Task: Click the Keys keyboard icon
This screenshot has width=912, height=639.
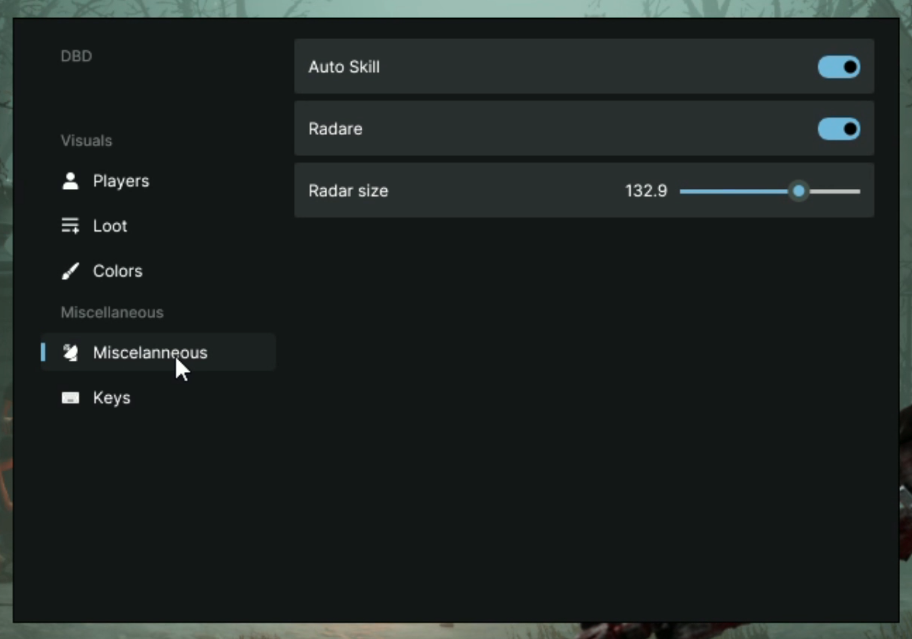Action: click(70, 398)
